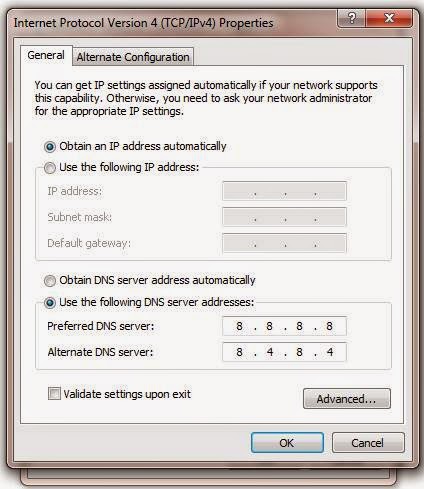Switch to the Alternate Configuration tab
Image resolution: width=424 pixels, height=489 pixels.
[133, 57]
